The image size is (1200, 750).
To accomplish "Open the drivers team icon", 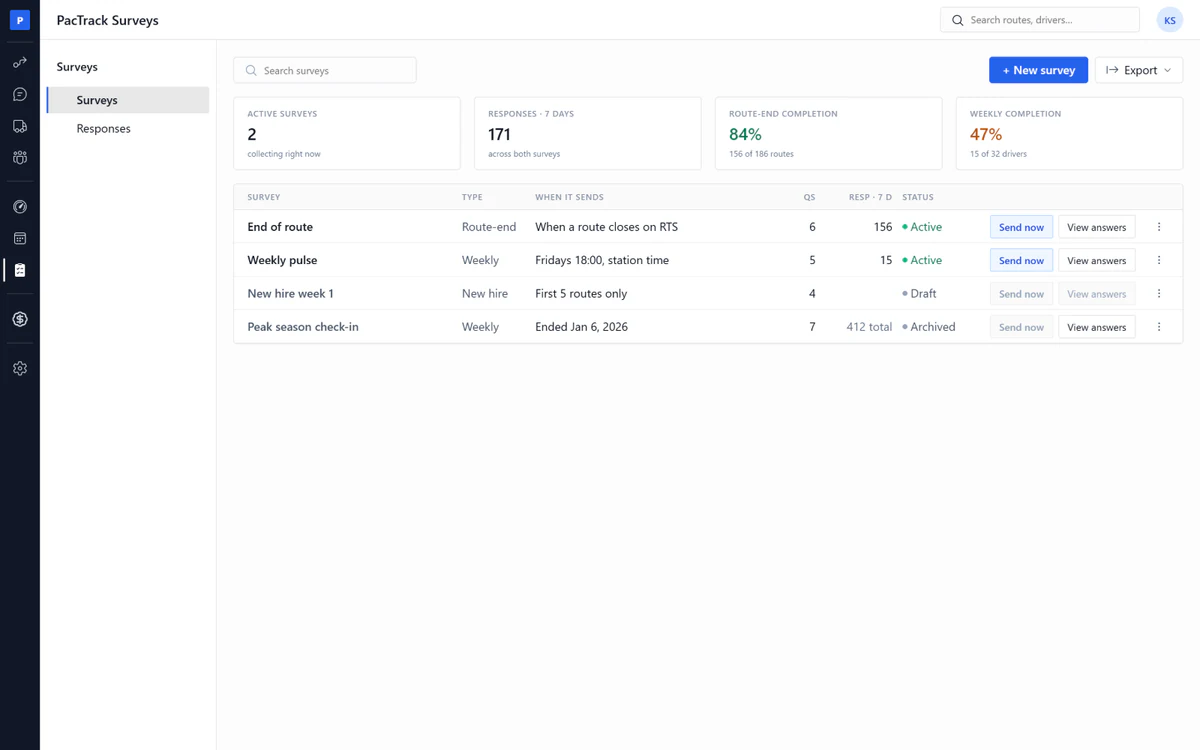I will click(x=20, y=158).
